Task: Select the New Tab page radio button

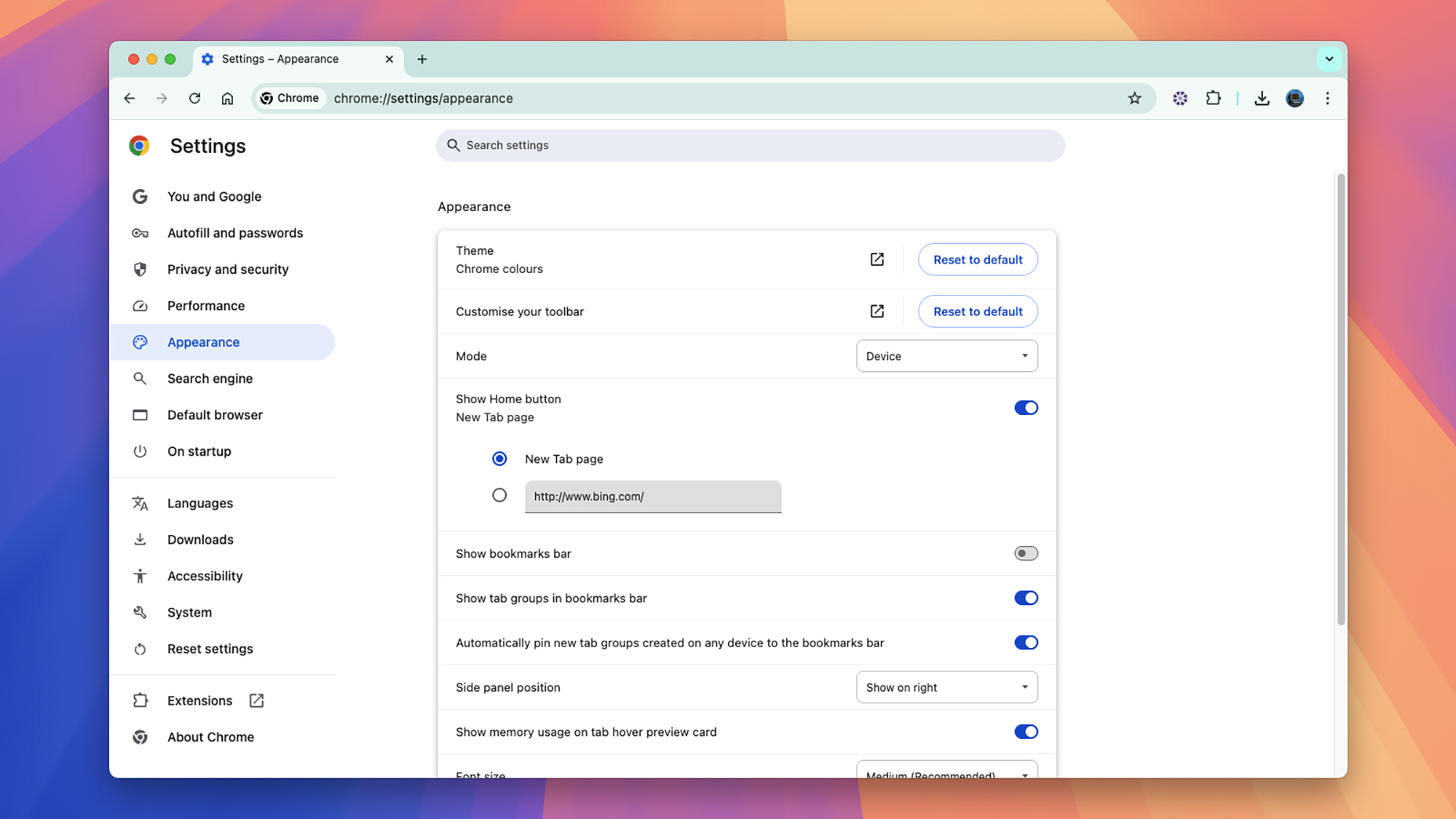Action: (x=499, y=459)
